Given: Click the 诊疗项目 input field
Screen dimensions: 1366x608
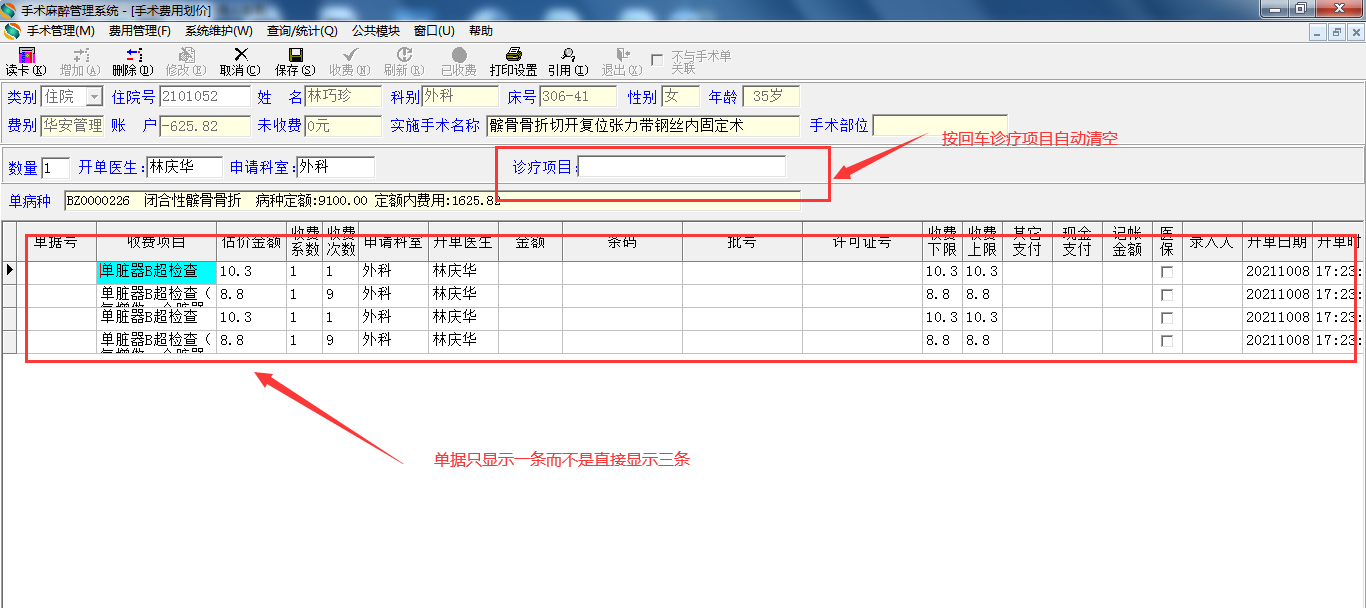Looking at the screenshot, I should pos(682,167).
